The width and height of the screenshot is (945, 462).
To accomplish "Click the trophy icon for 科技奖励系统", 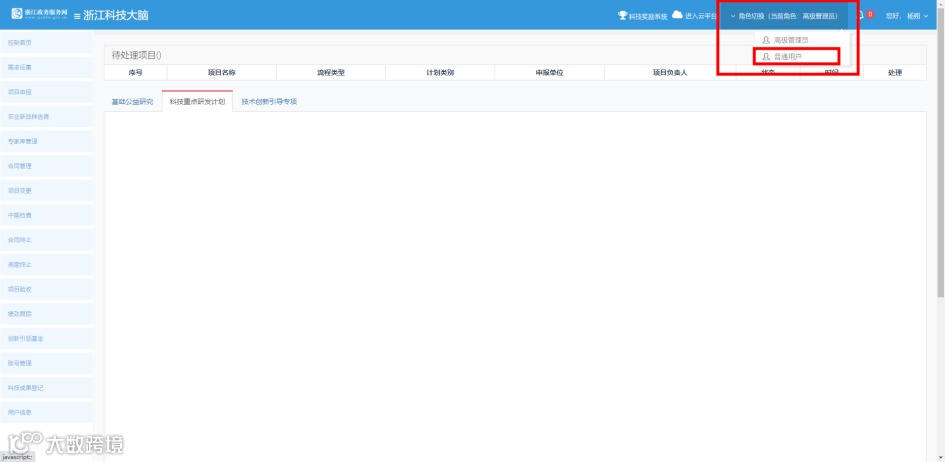I will click(x=623, y=15).
